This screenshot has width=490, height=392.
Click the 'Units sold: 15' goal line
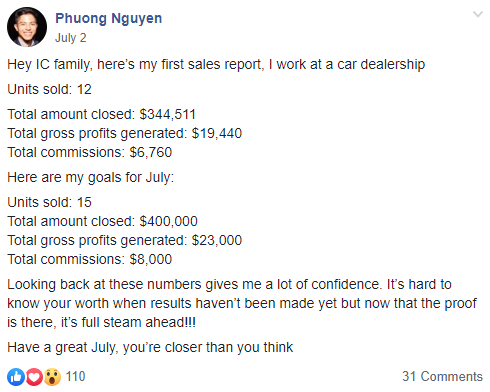49,202
